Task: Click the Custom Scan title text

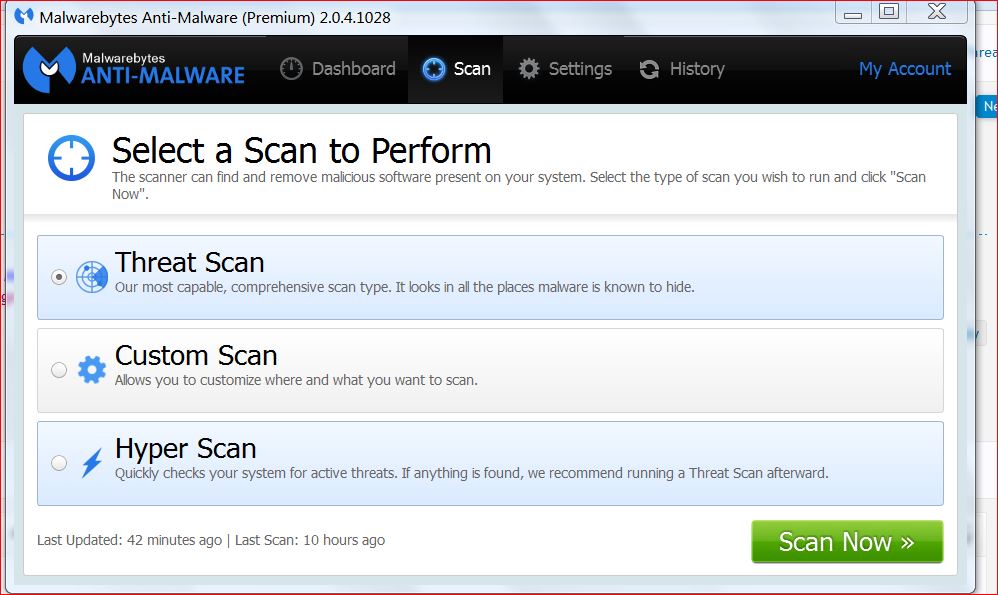Action: 196,355
